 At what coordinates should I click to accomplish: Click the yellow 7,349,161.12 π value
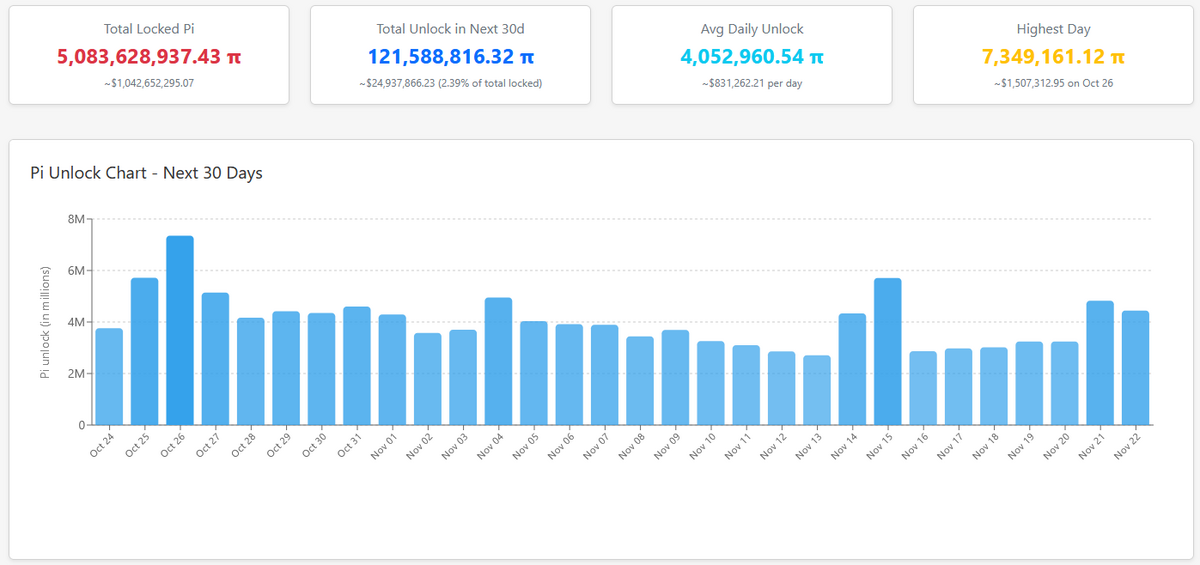click(x=1053, y=57)
